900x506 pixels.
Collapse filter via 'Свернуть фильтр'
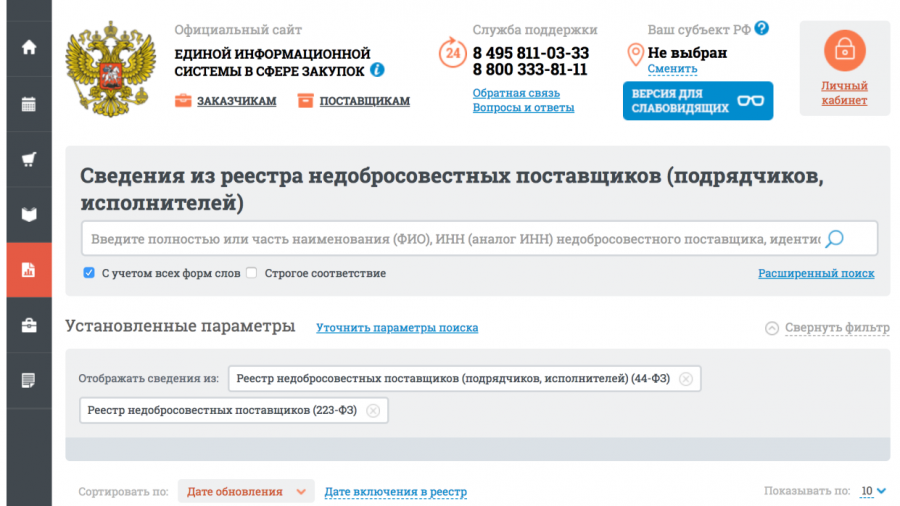pyautogui.click(x=827, y=328)
